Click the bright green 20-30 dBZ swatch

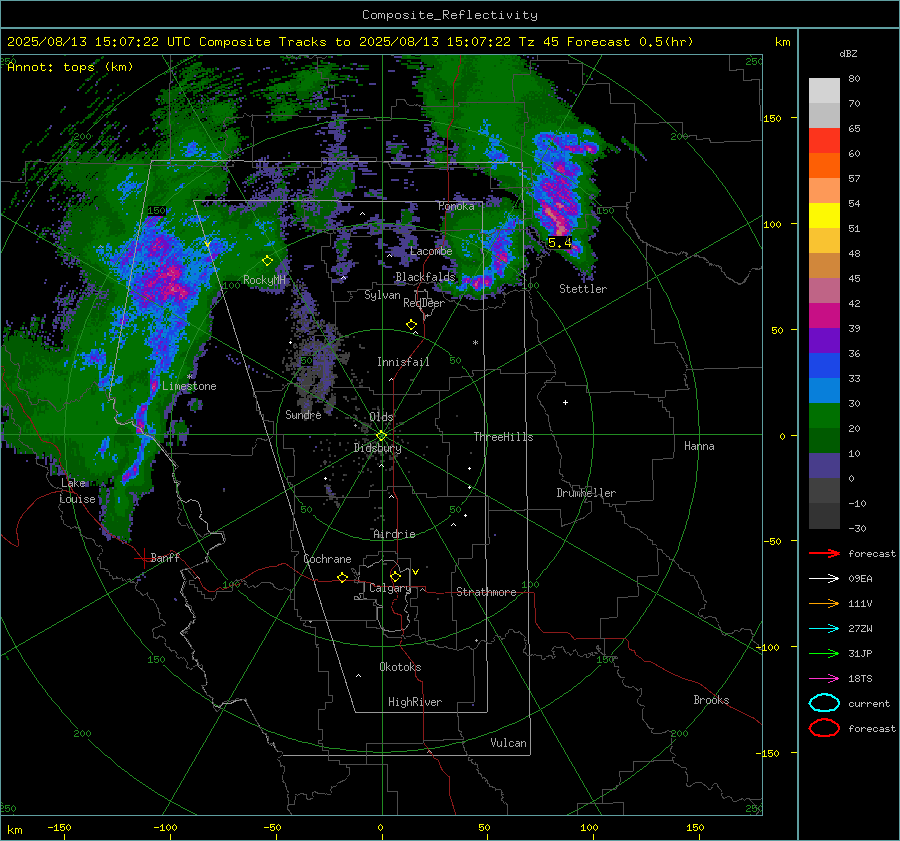(824, 416)
